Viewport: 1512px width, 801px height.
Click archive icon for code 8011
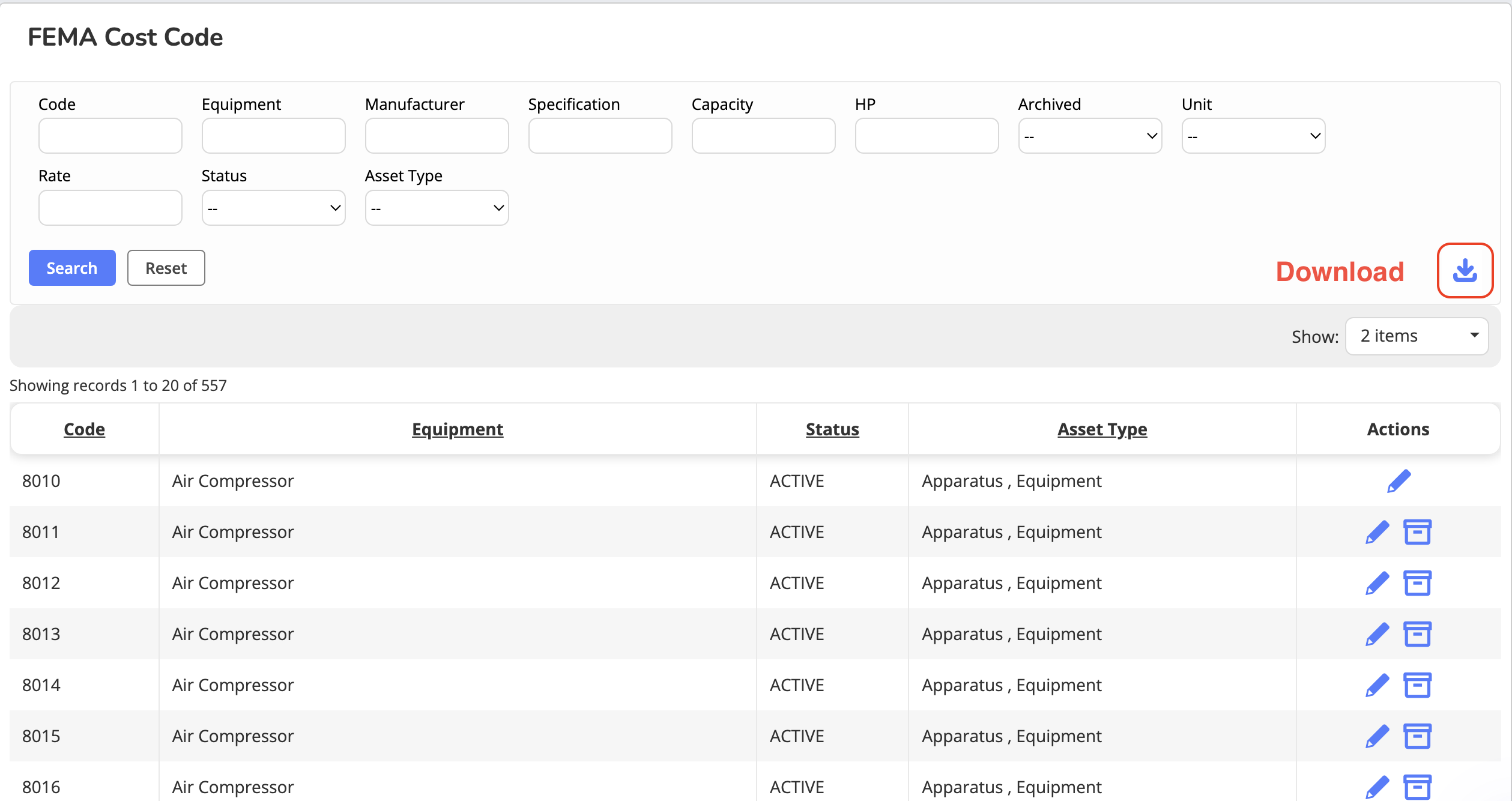tap(1417, 532)
